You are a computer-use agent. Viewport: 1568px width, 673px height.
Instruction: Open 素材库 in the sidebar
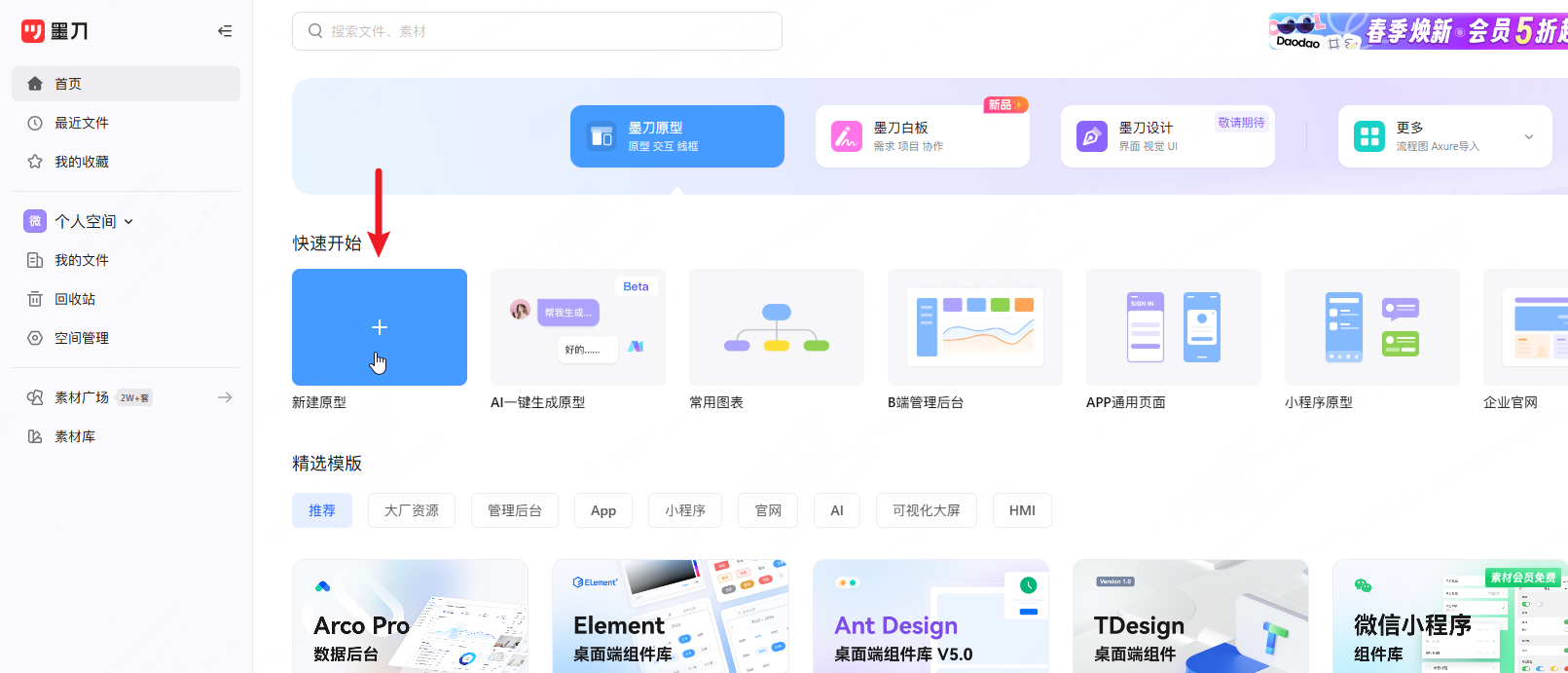click(126, 436)
